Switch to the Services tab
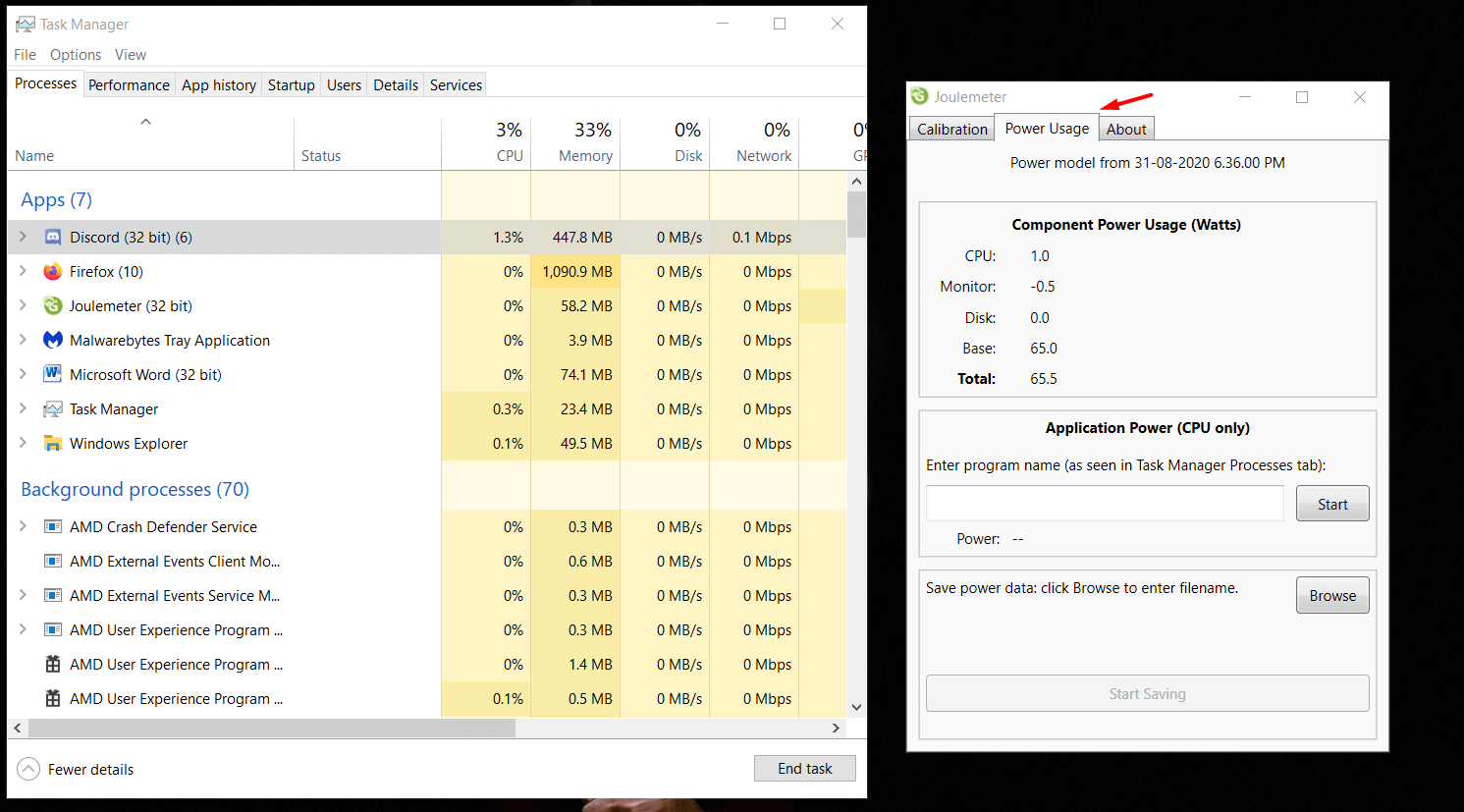The image size is (1464, 812). tap(456, 85)
